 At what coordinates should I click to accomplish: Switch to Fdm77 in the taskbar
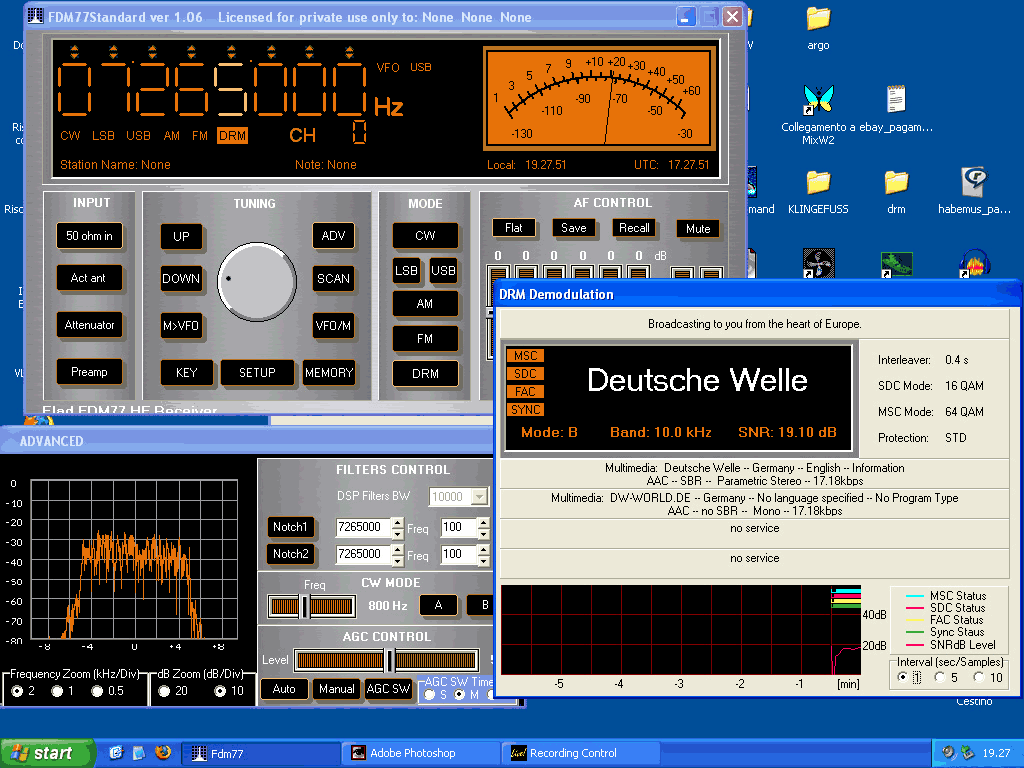click(x=260, y=753)
